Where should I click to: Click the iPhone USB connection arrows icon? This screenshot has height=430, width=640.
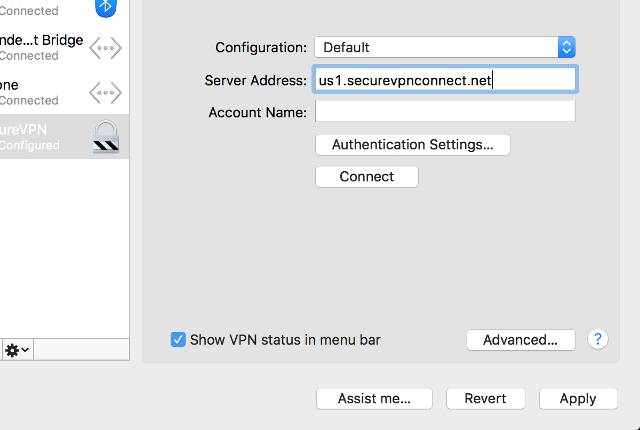106,92
